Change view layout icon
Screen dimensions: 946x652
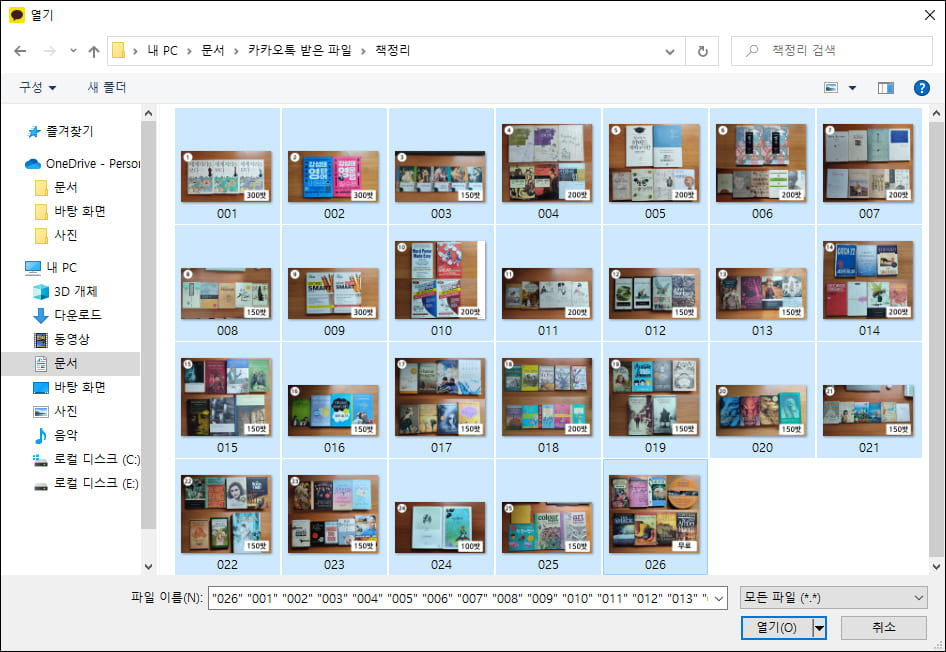click(x=831, y=88)
